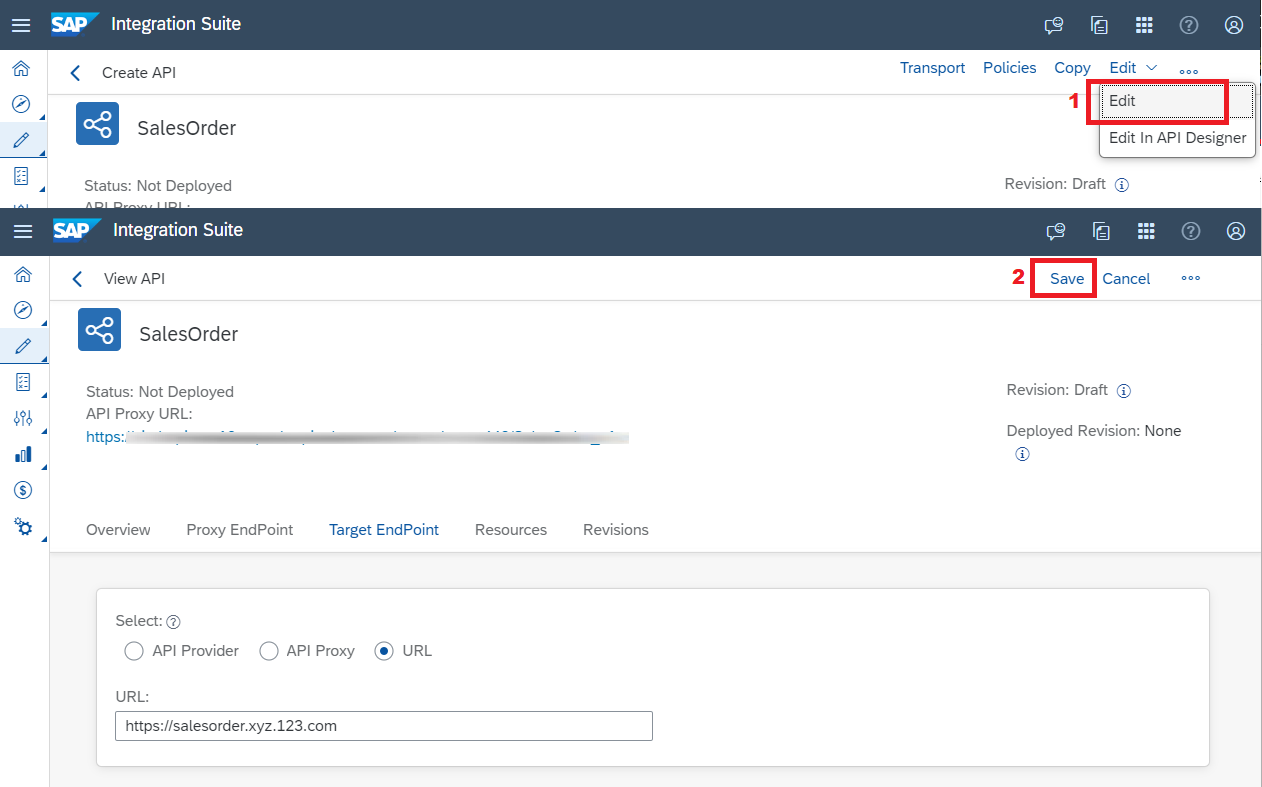Open feedback chat icon in Create API screen header
This screenshot has height=787, width=1262.
[1053, 25]
